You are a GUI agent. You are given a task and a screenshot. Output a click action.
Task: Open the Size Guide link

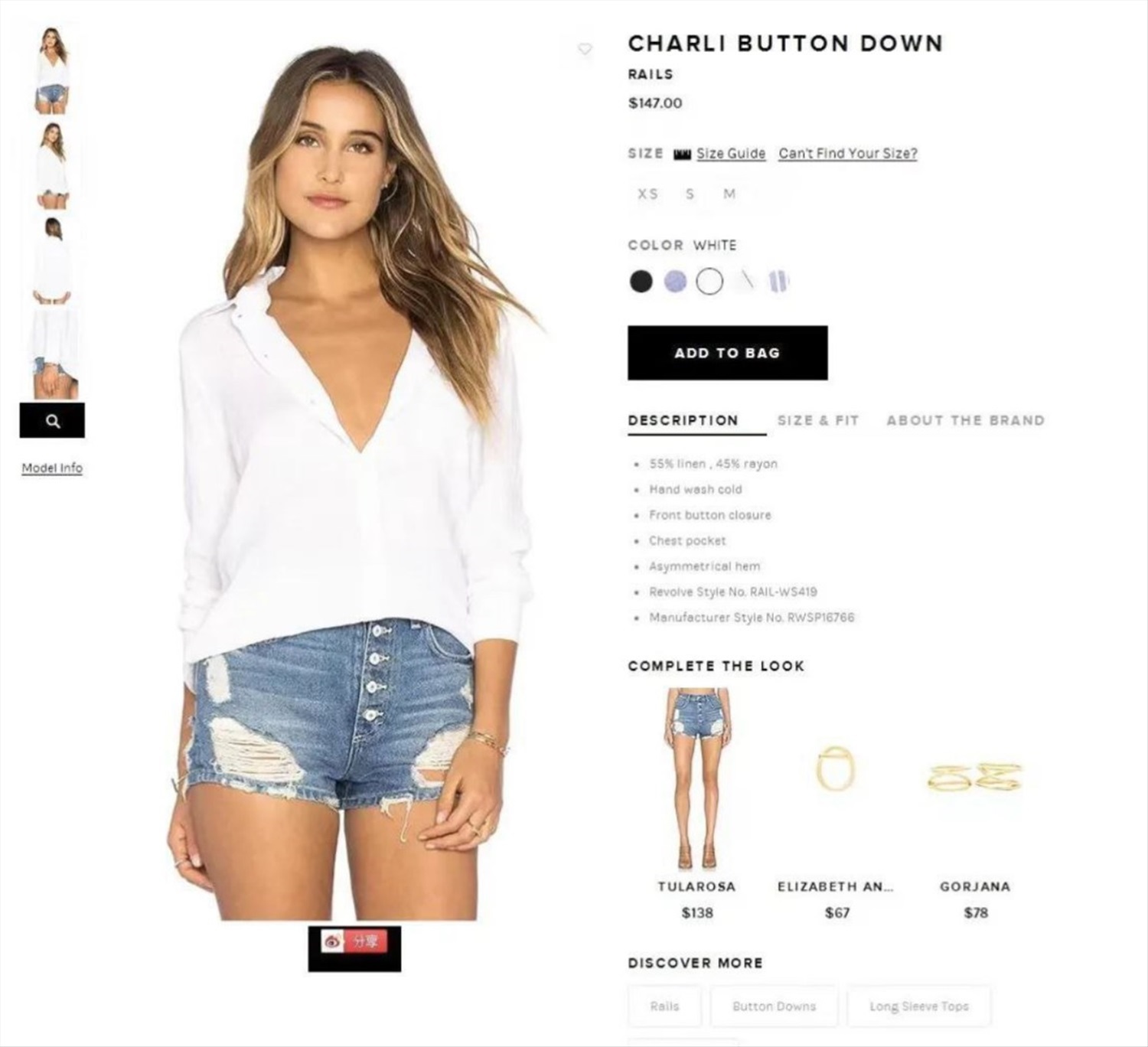[x=731, y=154]
